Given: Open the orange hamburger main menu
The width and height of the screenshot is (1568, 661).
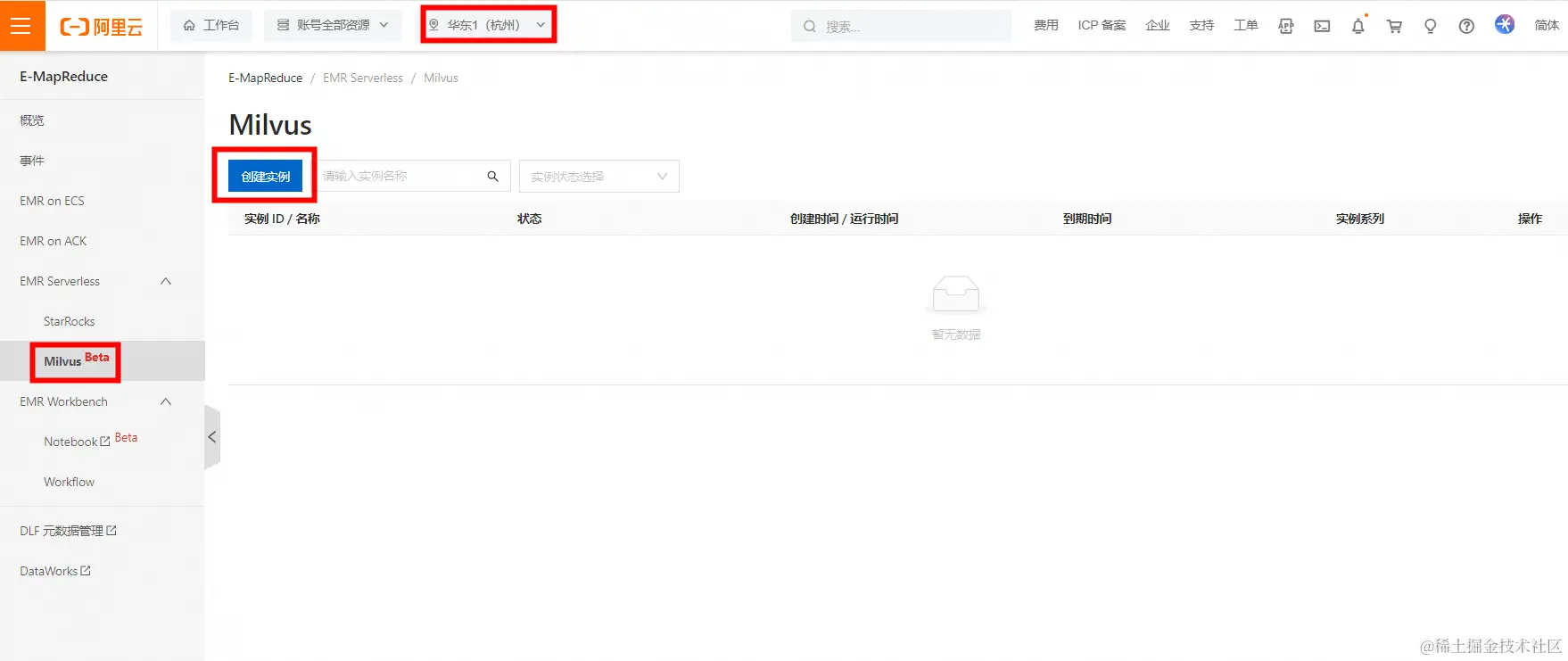Looking at the screenshot, I should (x=21, y=26).
